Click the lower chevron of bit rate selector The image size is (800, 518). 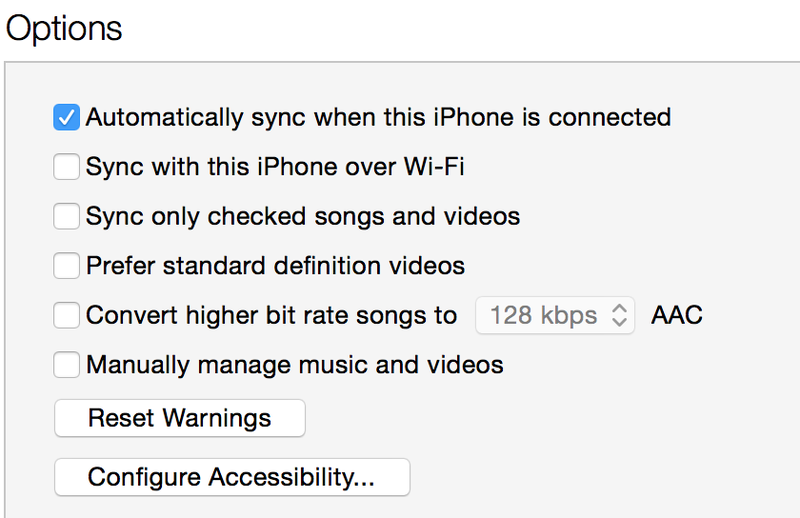pyautogui.click(x=619, y=322)
